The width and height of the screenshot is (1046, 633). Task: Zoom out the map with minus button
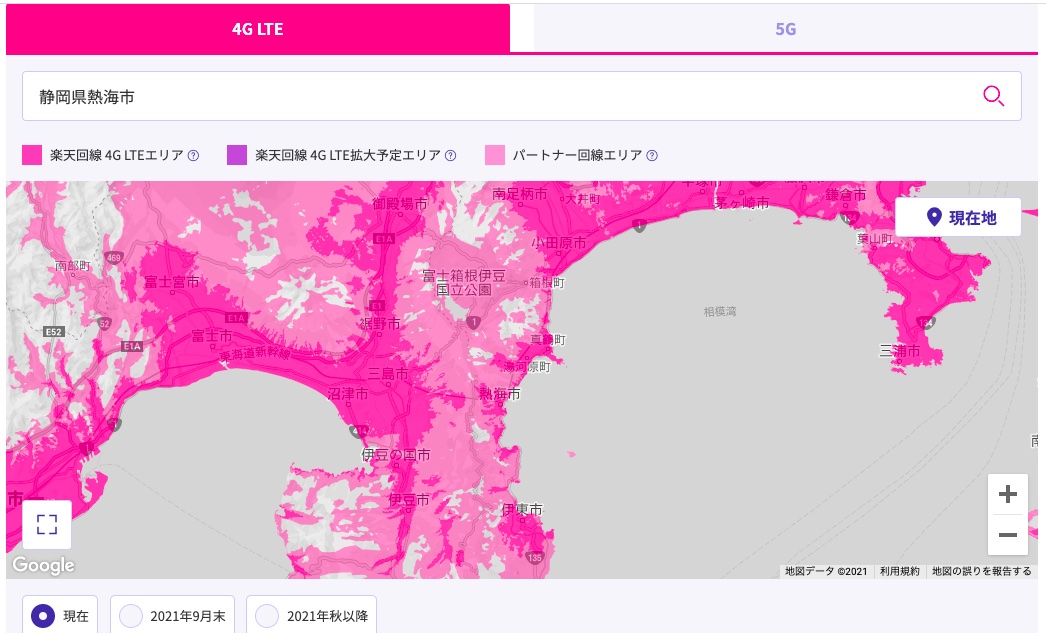click(x=1008, y=535)
